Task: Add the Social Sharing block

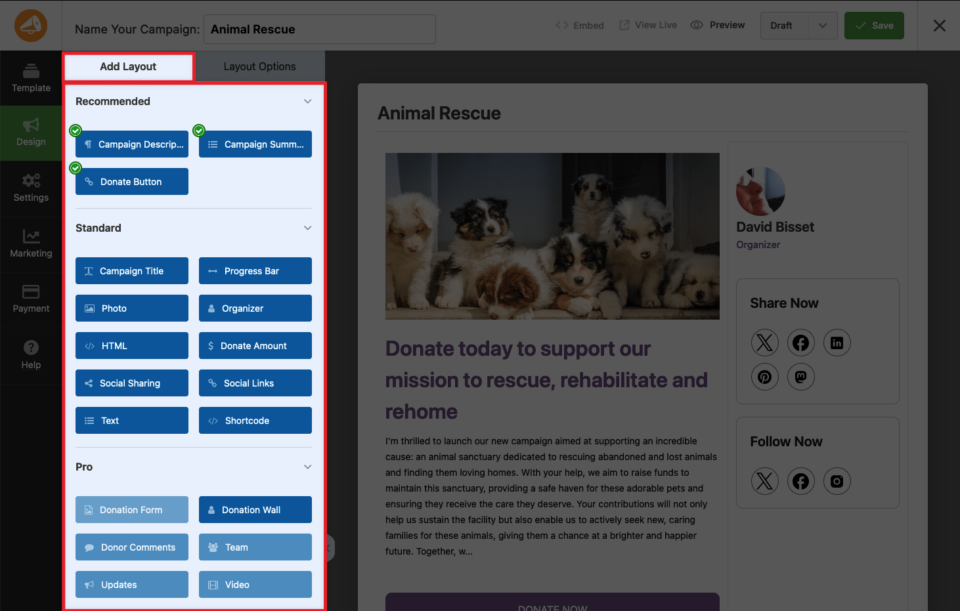Action: coord(132,383)
